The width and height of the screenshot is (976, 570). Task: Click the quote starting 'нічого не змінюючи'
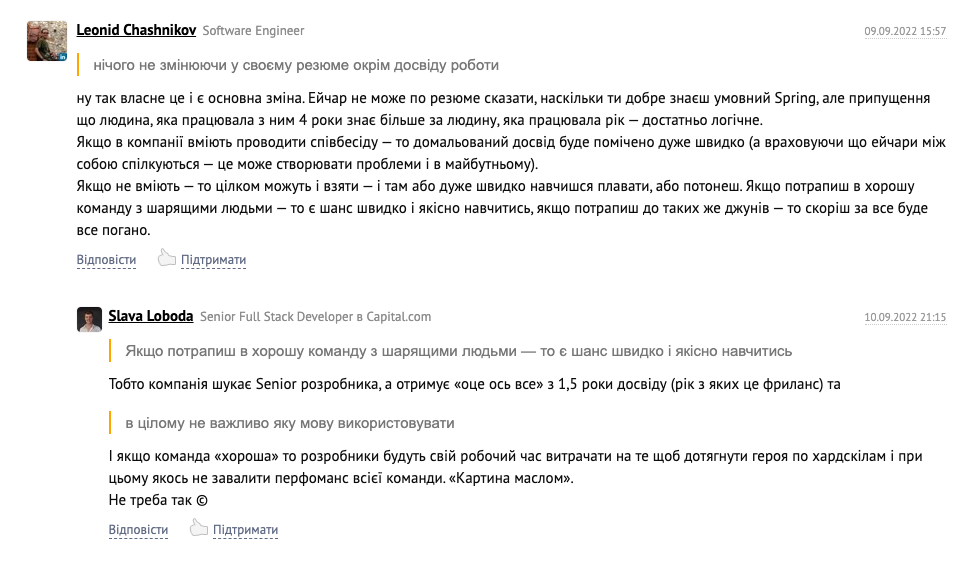pos(296,65)
